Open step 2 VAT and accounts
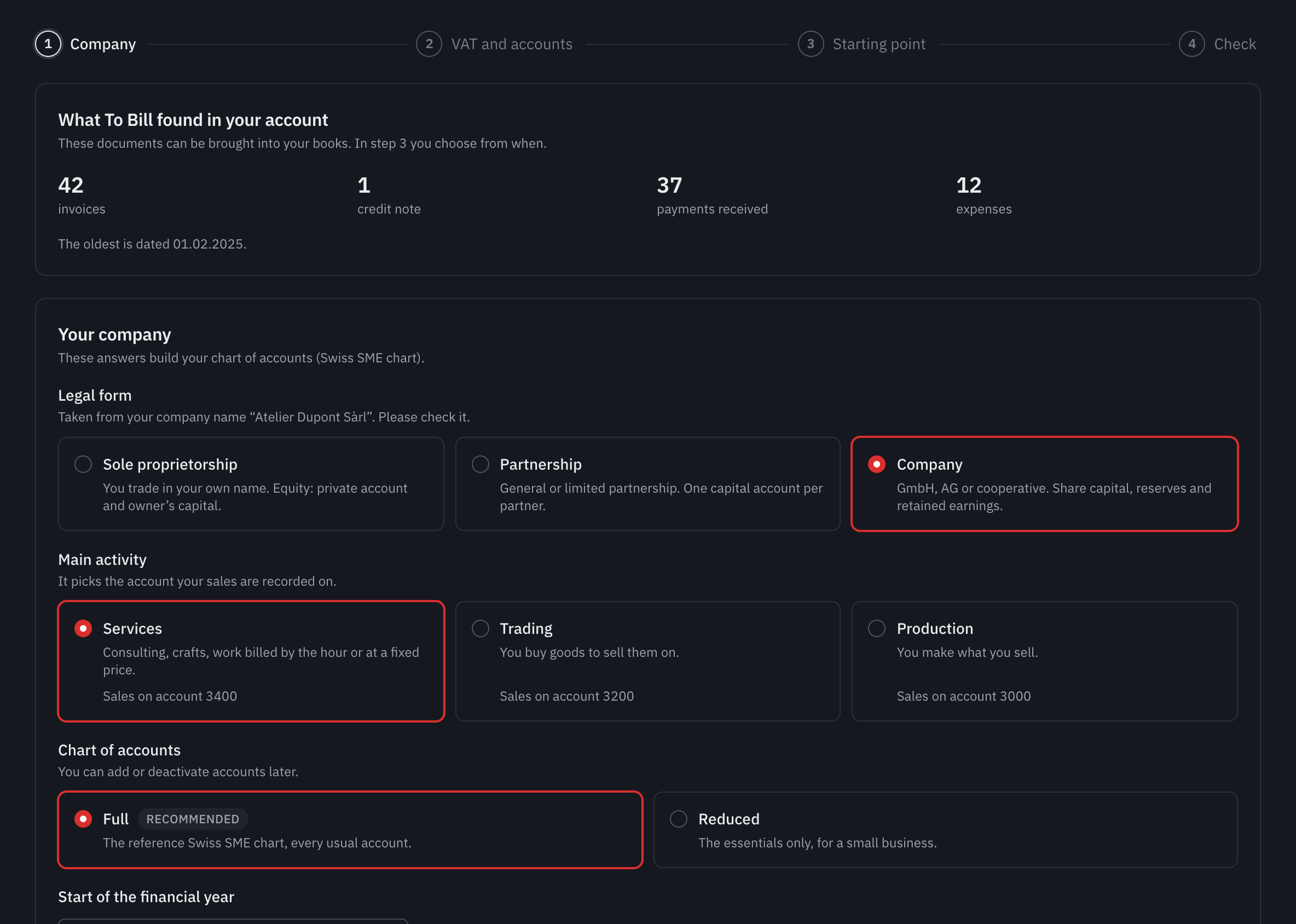Image resolution: width=1296 pixels, height=924 pixels. pos(494,44)
